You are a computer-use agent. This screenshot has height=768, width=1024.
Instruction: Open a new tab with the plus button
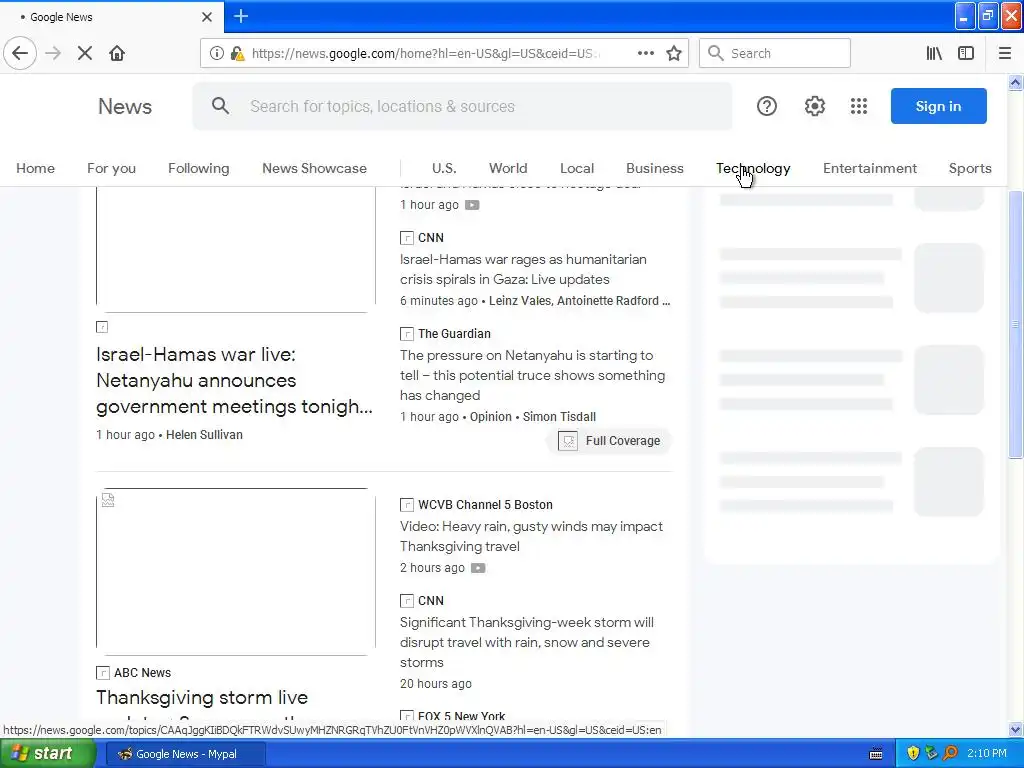pyautogui.click(x=240, y=16)
